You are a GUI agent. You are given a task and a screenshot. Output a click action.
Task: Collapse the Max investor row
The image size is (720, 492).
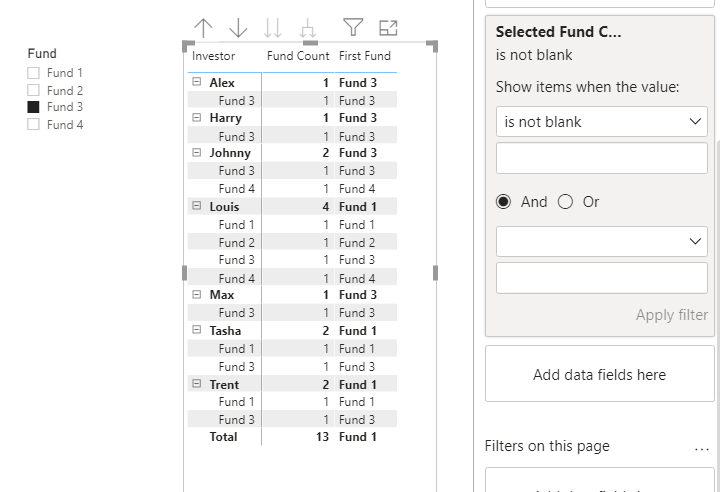197,294
